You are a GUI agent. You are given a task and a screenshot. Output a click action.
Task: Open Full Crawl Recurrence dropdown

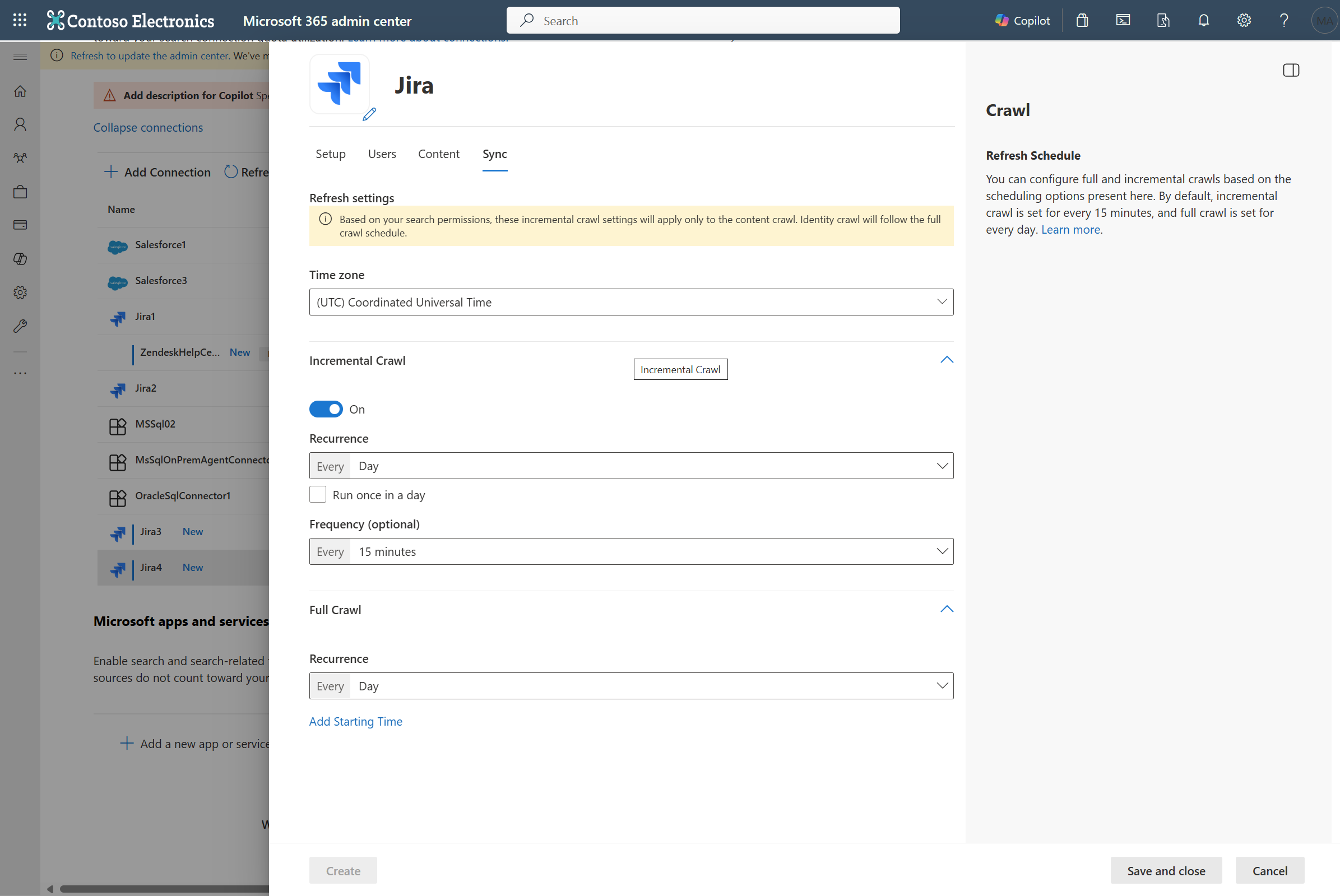pos(631,686)
